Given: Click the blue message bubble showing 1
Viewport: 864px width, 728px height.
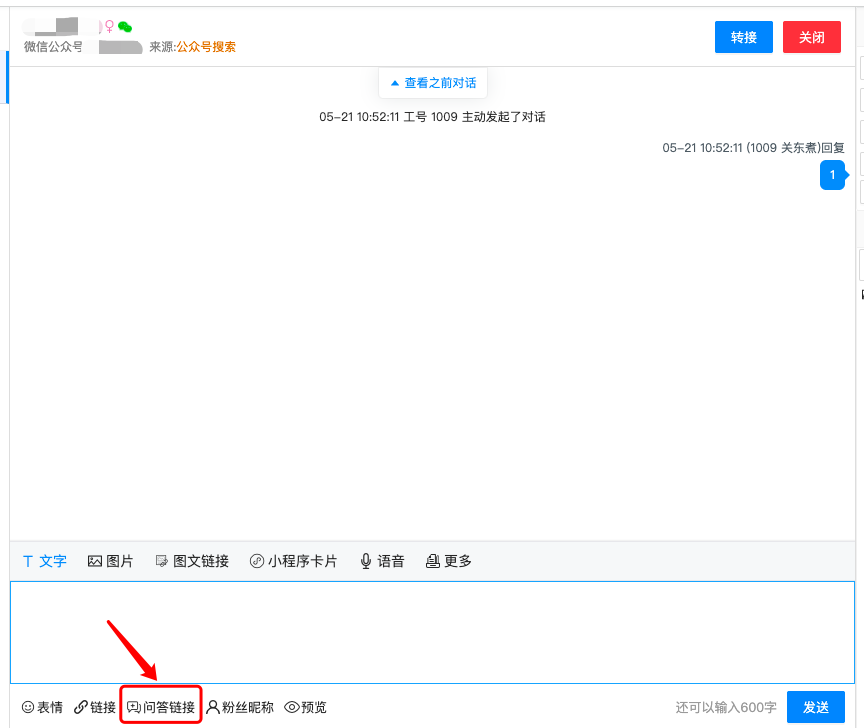Looking at the screenshot, I should tap(833, 175).
